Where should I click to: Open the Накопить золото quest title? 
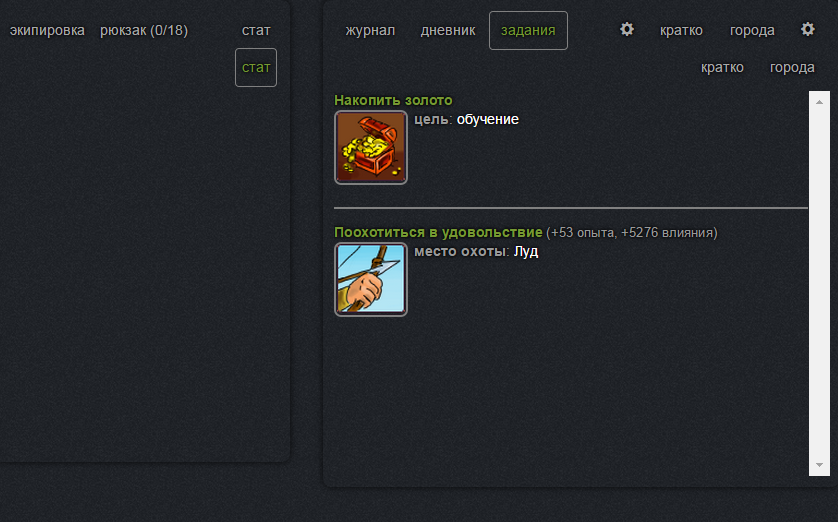click(x=393, y=100)
